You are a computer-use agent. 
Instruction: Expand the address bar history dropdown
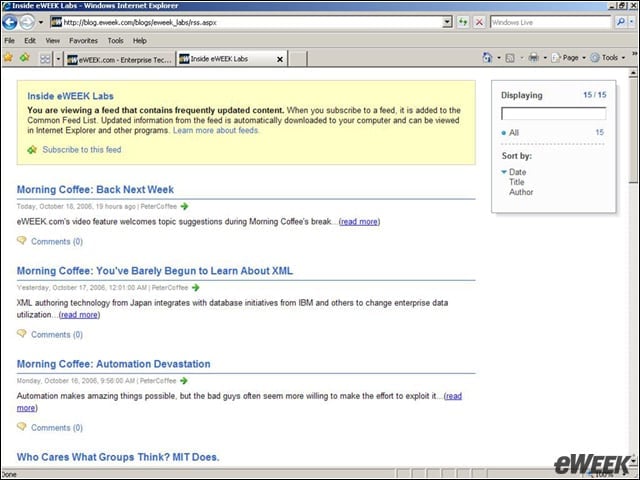point(448,22)
